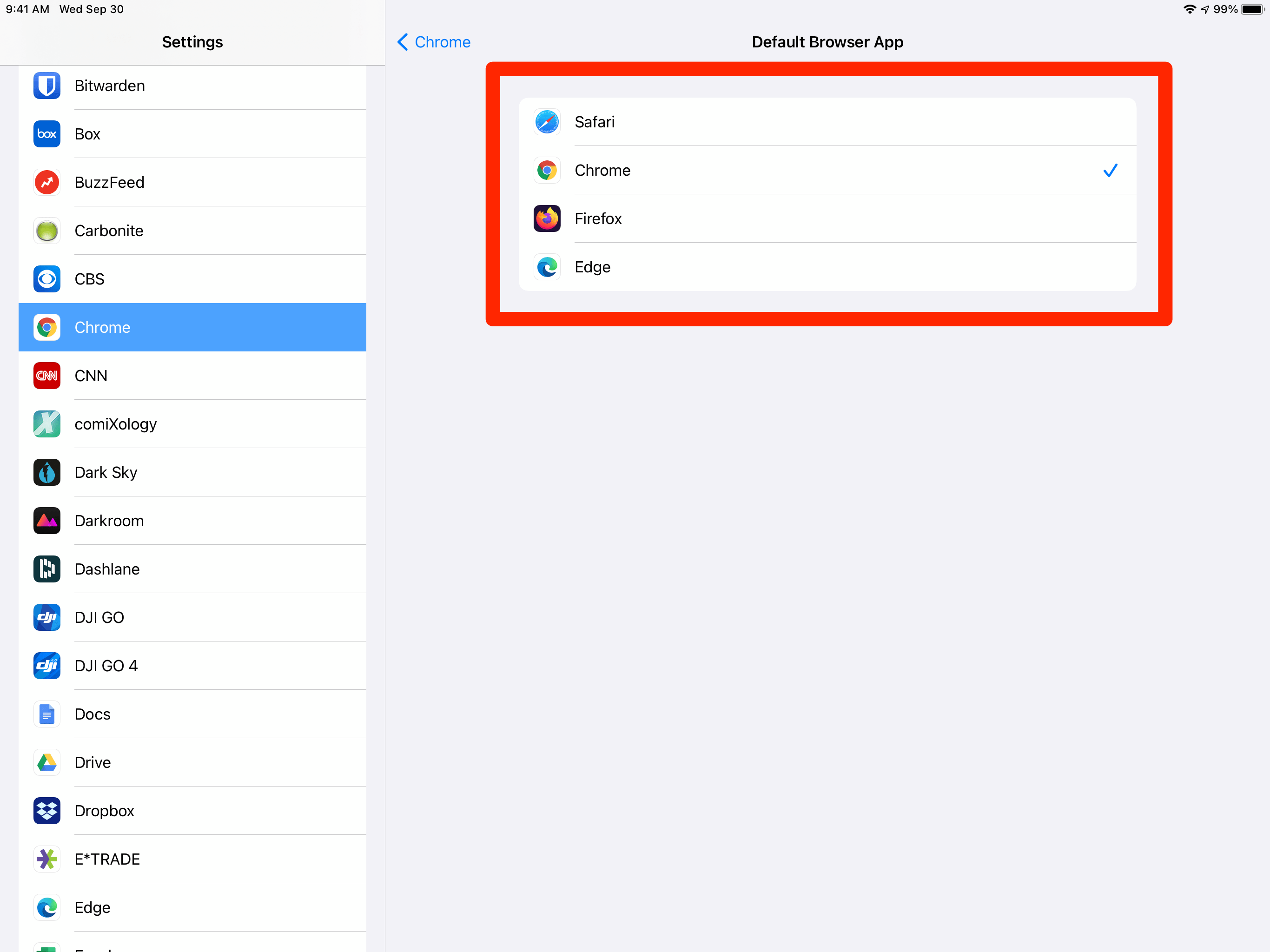This screenshot has height=952, width=1270.
Task: Click the battery indicator in status bar
Action: [1252, 9]
